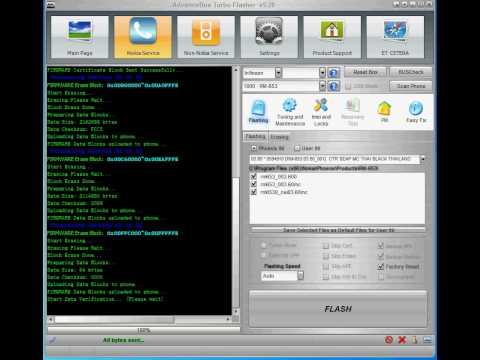Toggle the greyed USB Mode checkbox
Screen dimensions: 480x360
(348, 86)
